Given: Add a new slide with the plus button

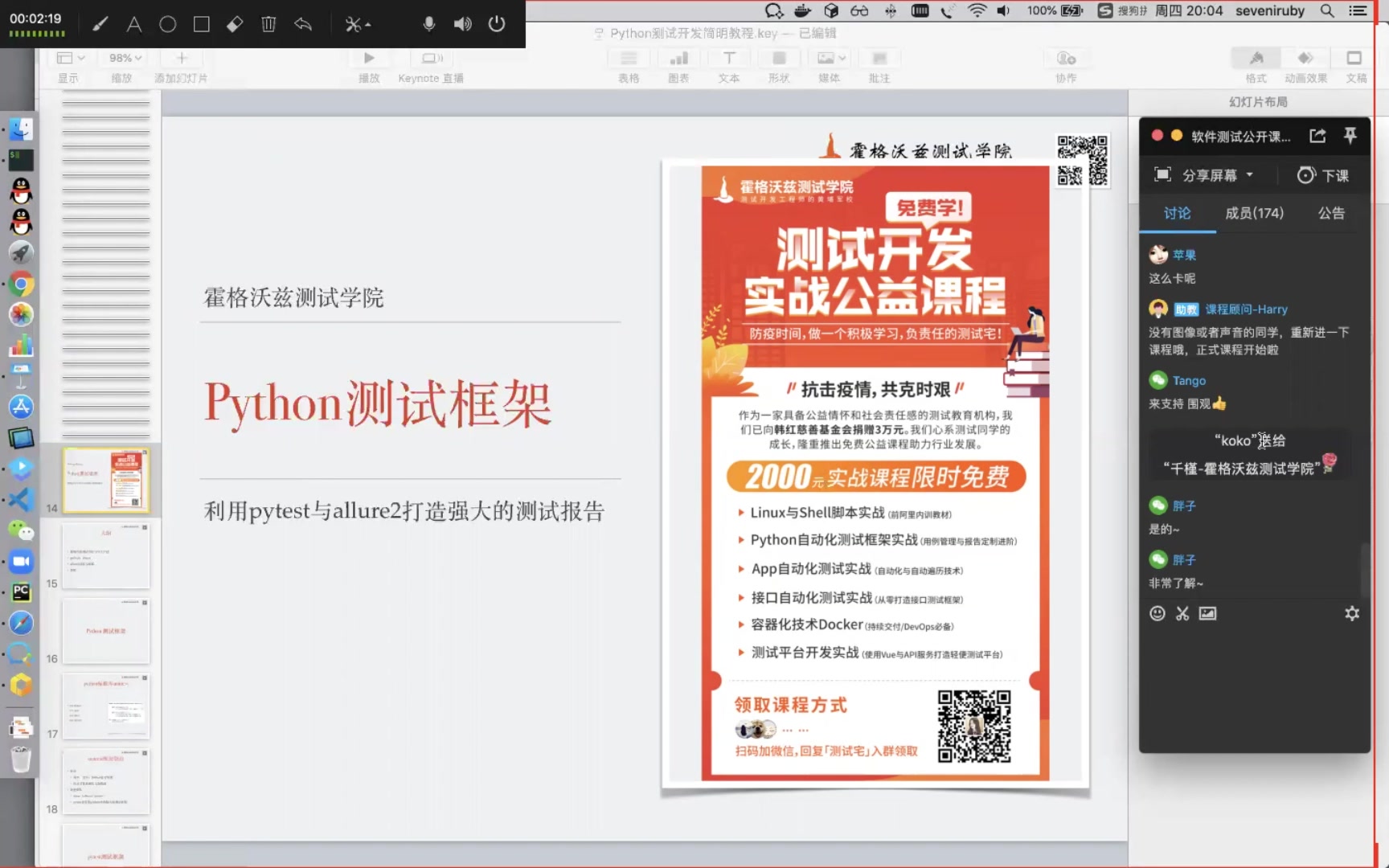Looking at the screenshot, I should point(182,58).
